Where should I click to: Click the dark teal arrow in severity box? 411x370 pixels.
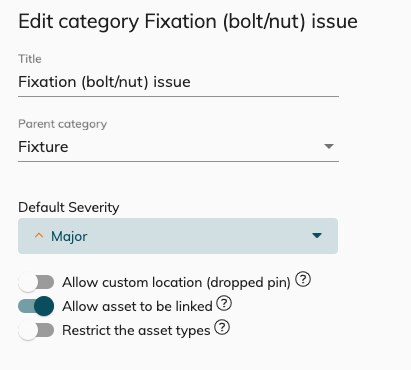(317, 236)
